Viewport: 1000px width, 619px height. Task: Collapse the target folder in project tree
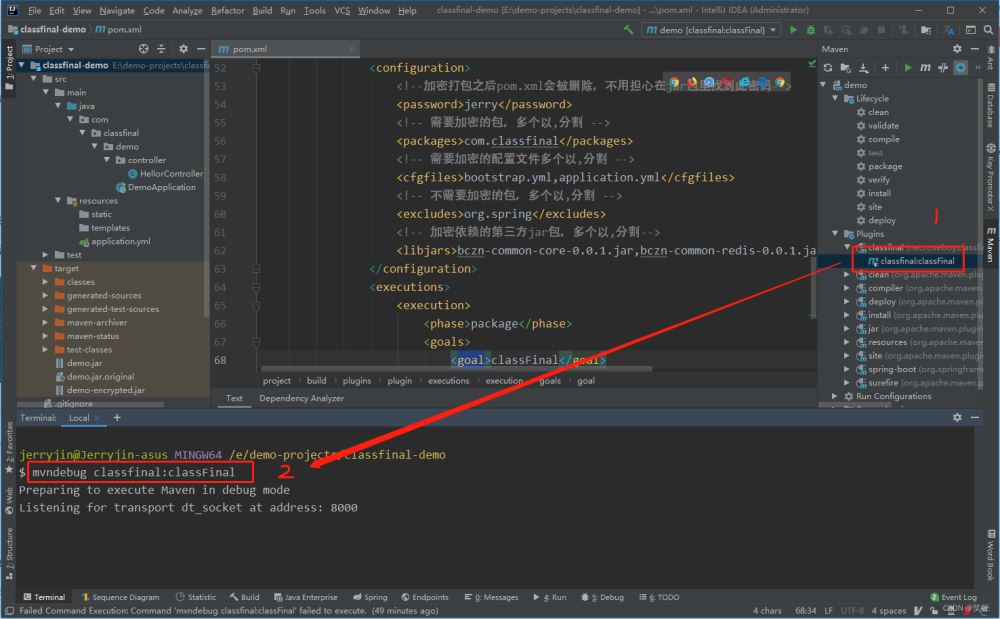pos(34,268)
